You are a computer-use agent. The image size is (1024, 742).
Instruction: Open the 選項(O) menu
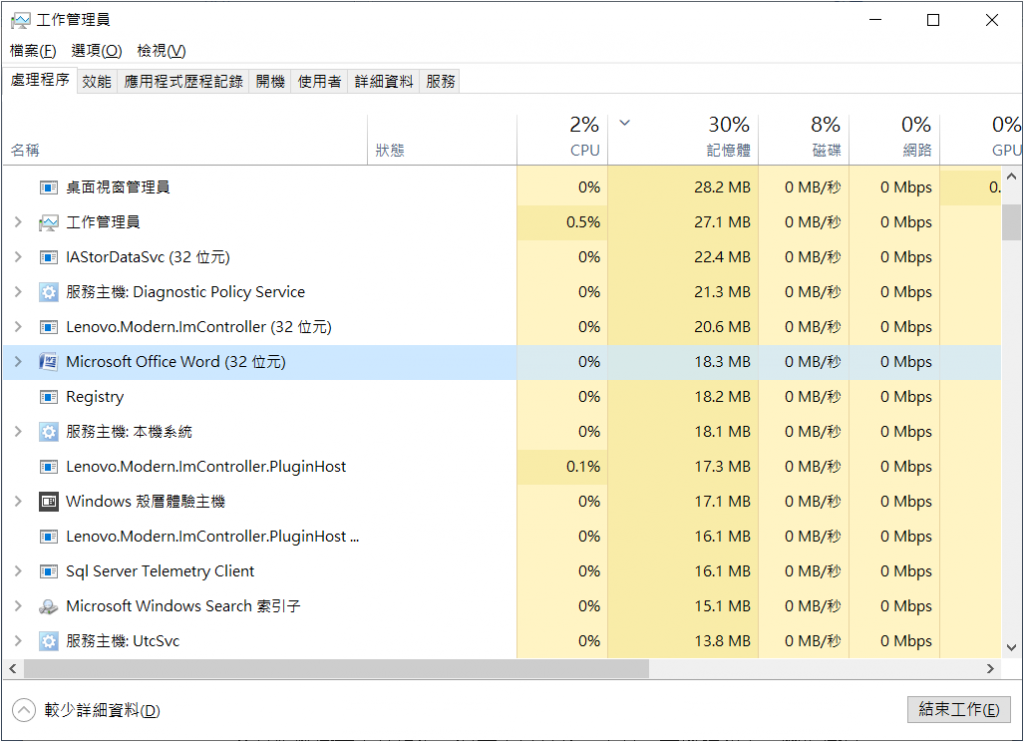coord(97,51)
